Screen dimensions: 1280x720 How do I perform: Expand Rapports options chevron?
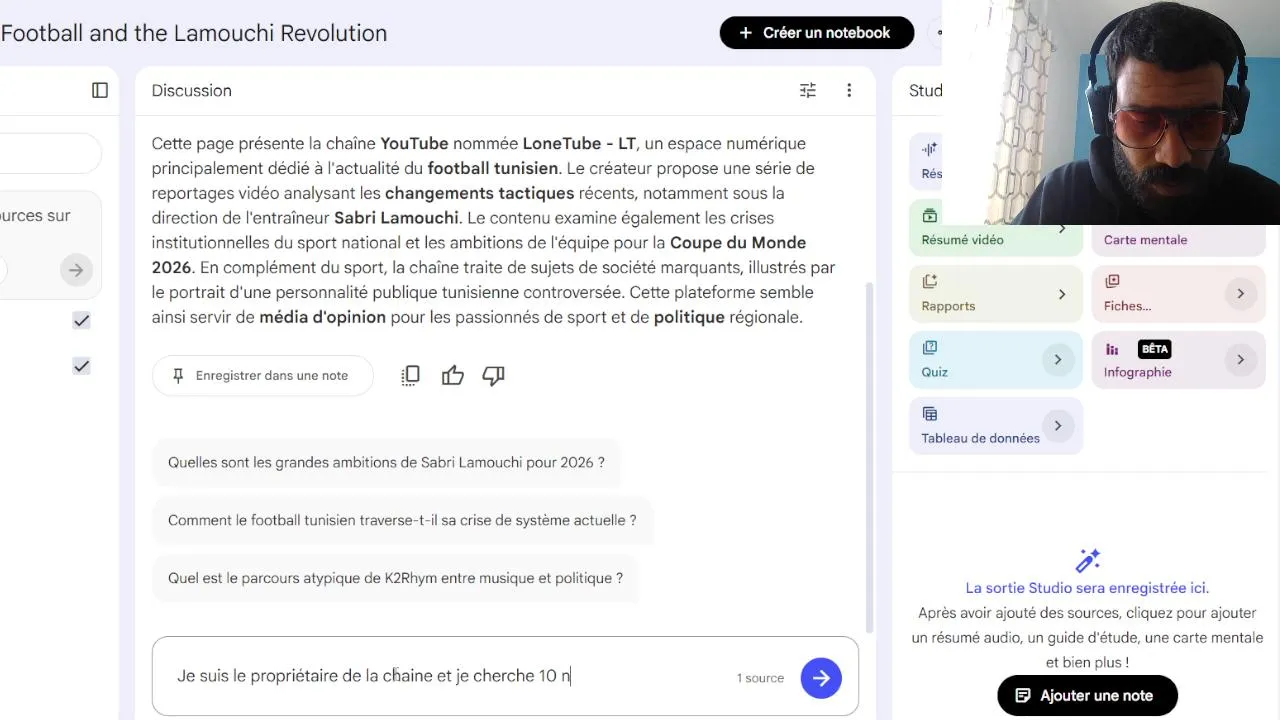[1061, 294]
